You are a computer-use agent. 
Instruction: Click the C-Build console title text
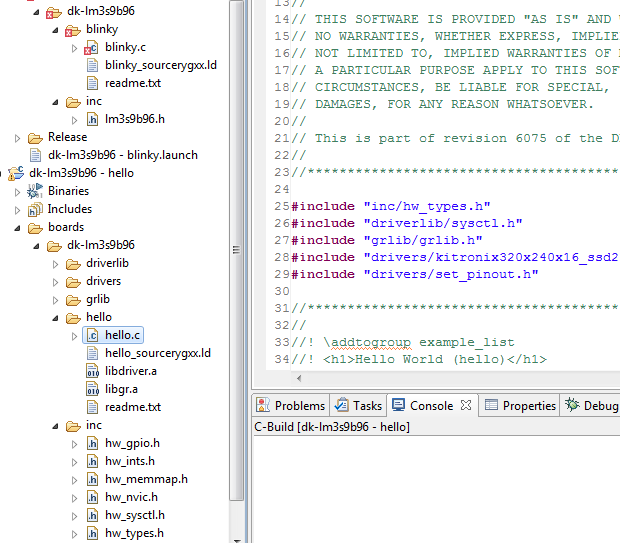(332, 427)
